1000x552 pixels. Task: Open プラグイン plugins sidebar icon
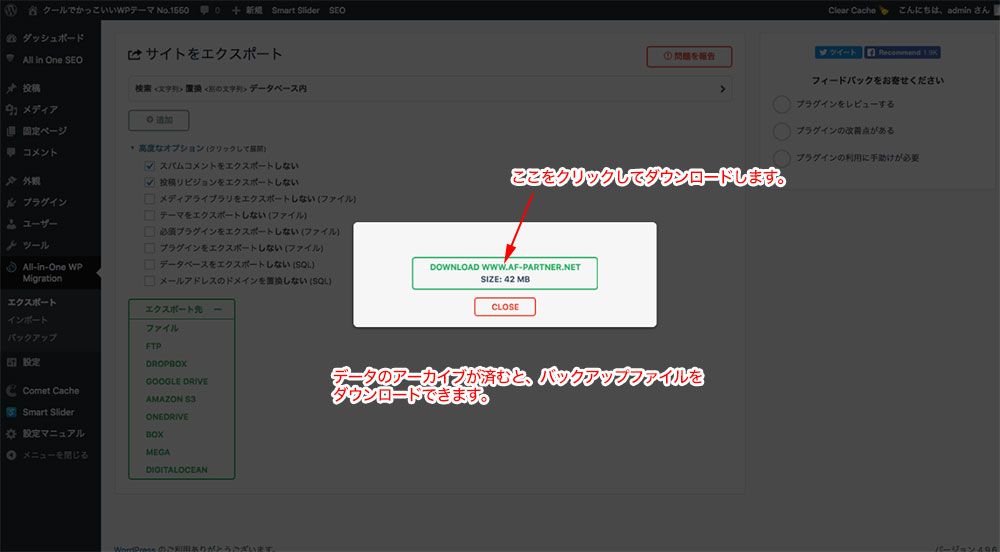click(x=11, y=202)
